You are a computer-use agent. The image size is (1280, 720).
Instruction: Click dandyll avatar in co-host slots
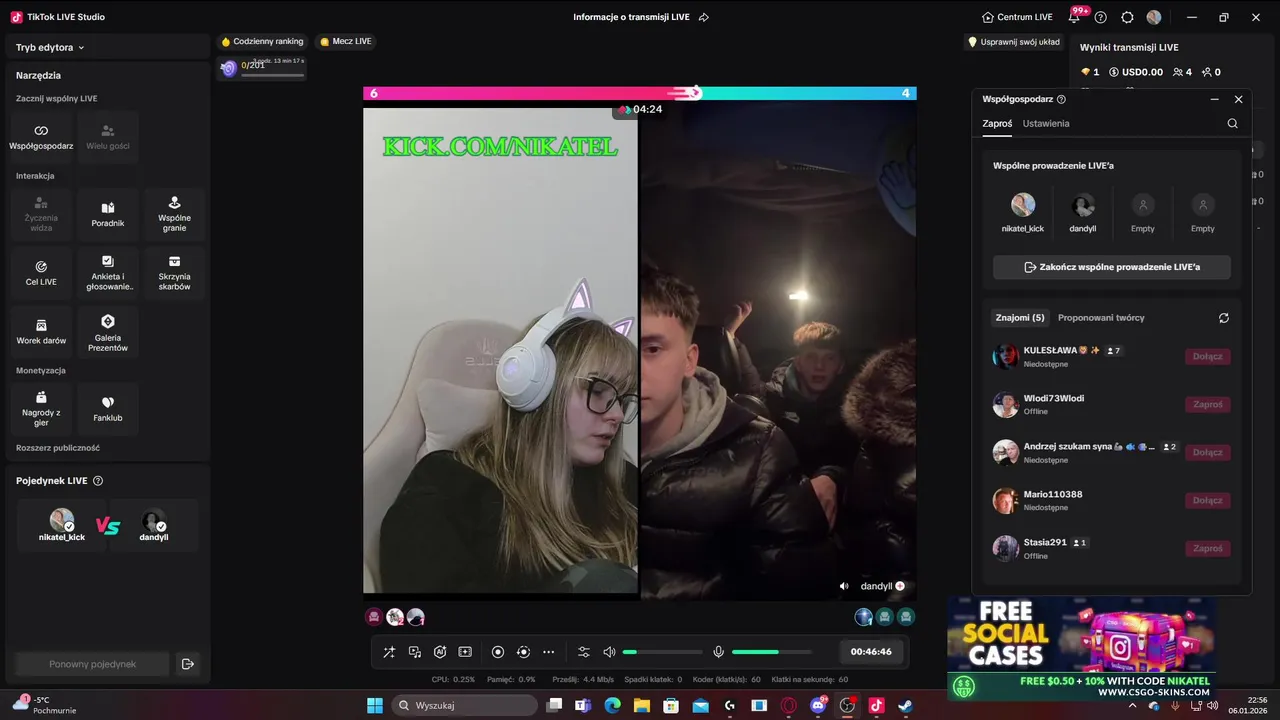(x=1083, y=205)
